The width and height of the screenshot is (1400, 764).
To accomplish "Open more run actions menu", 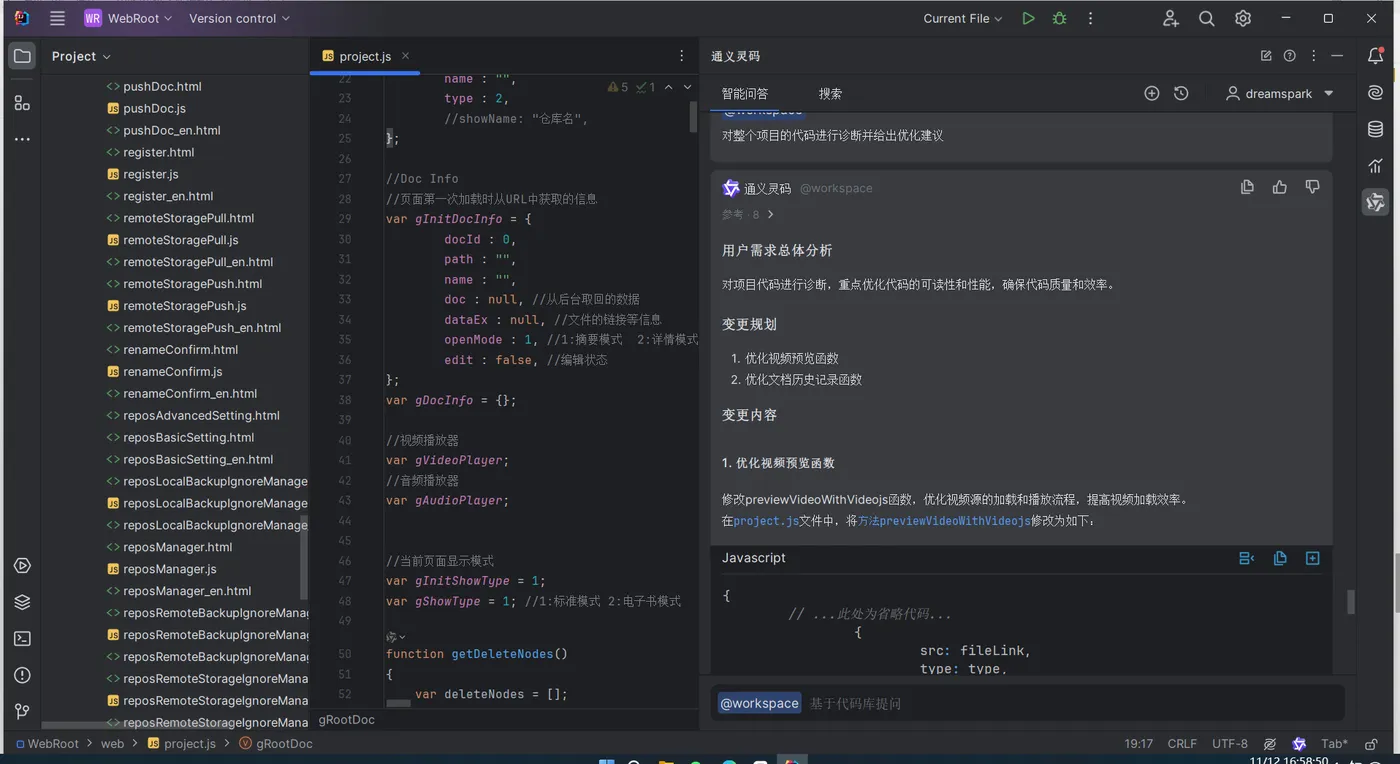I will tap(1090, 18).
